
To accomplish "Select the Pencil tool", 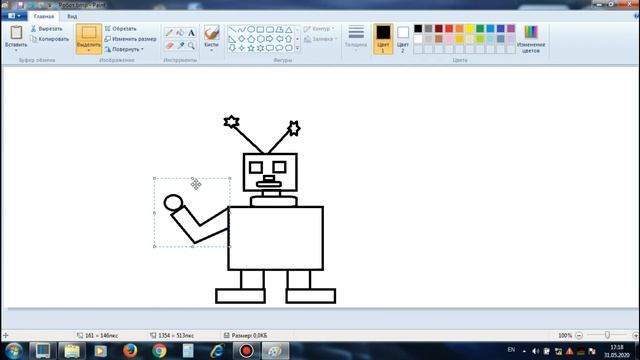I will pyautogui.click(x=169, y=33).
